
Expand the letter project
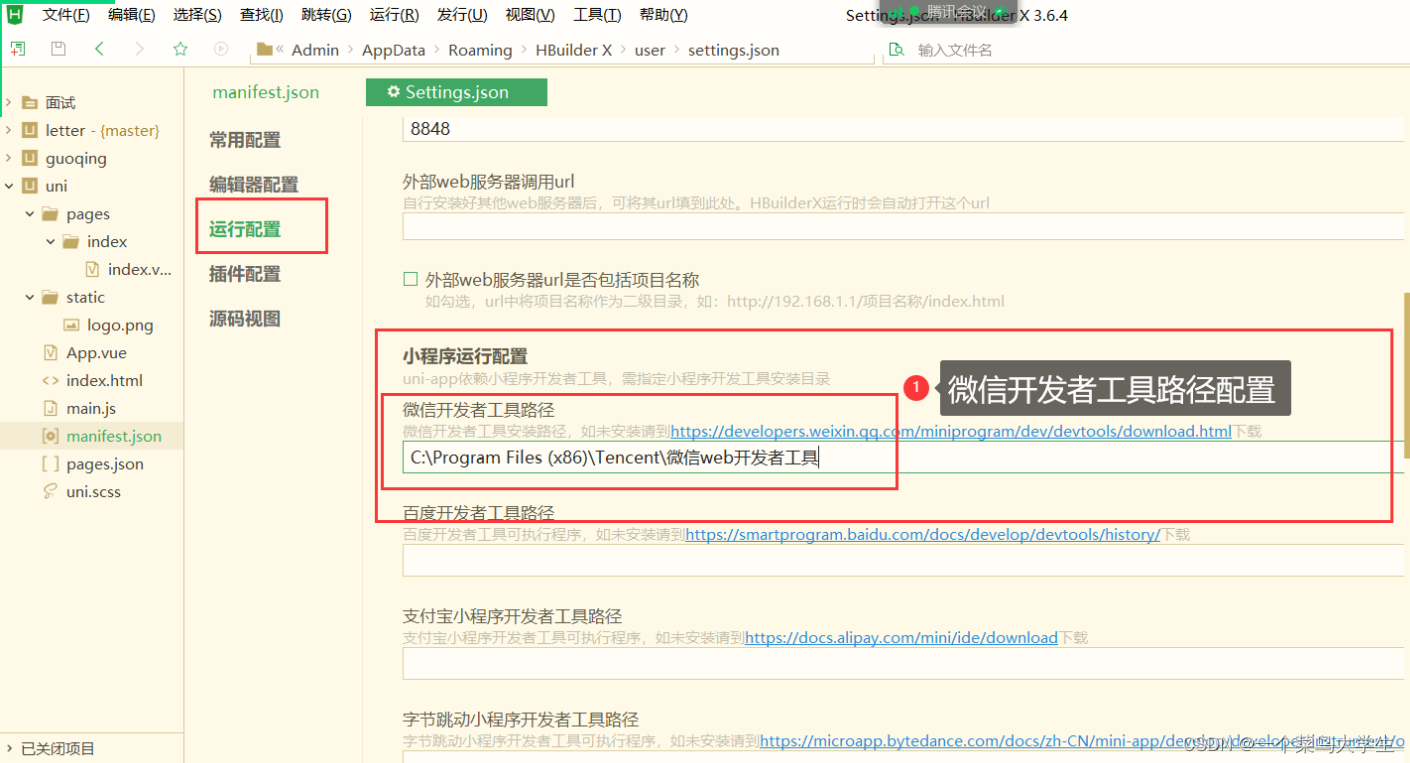(8, 130)
